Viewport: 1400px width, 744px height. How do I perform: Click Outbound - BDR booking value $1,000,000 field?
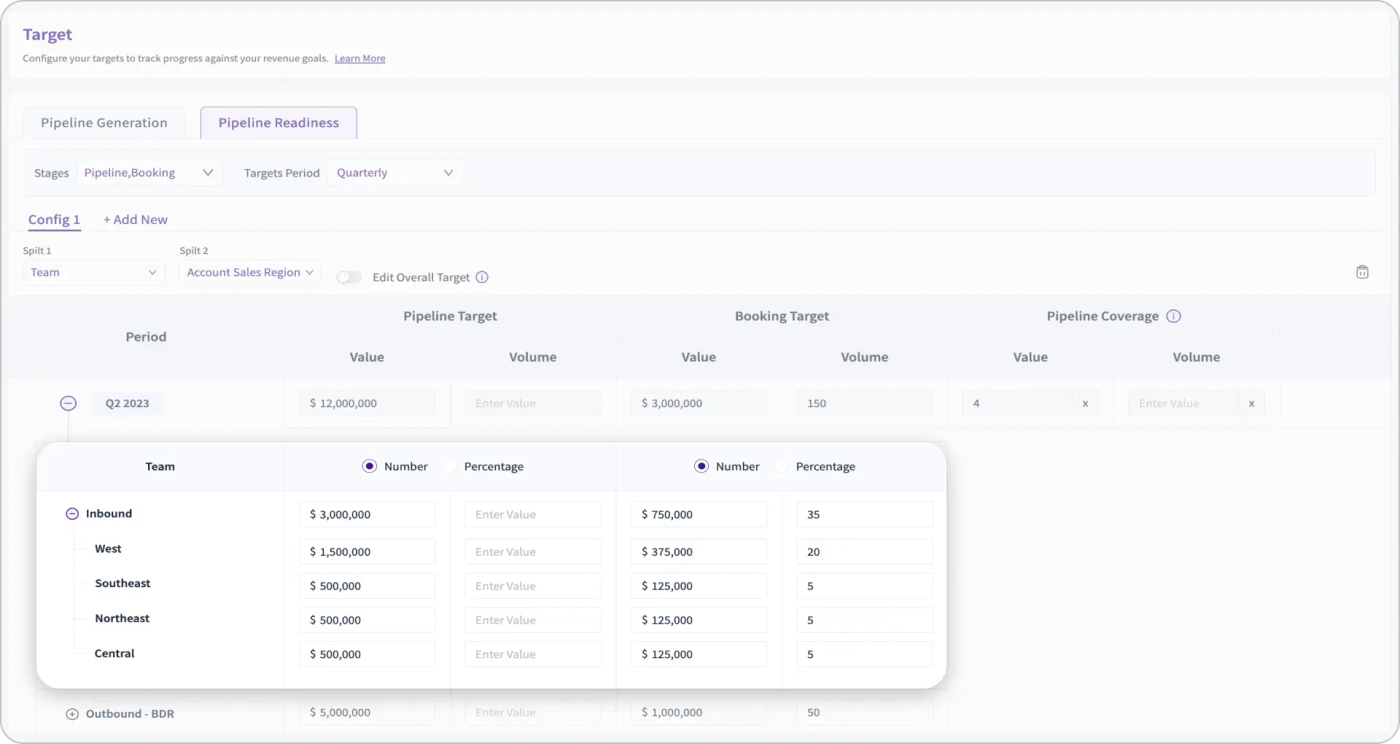pyautogui.click(x=699, y=712)
